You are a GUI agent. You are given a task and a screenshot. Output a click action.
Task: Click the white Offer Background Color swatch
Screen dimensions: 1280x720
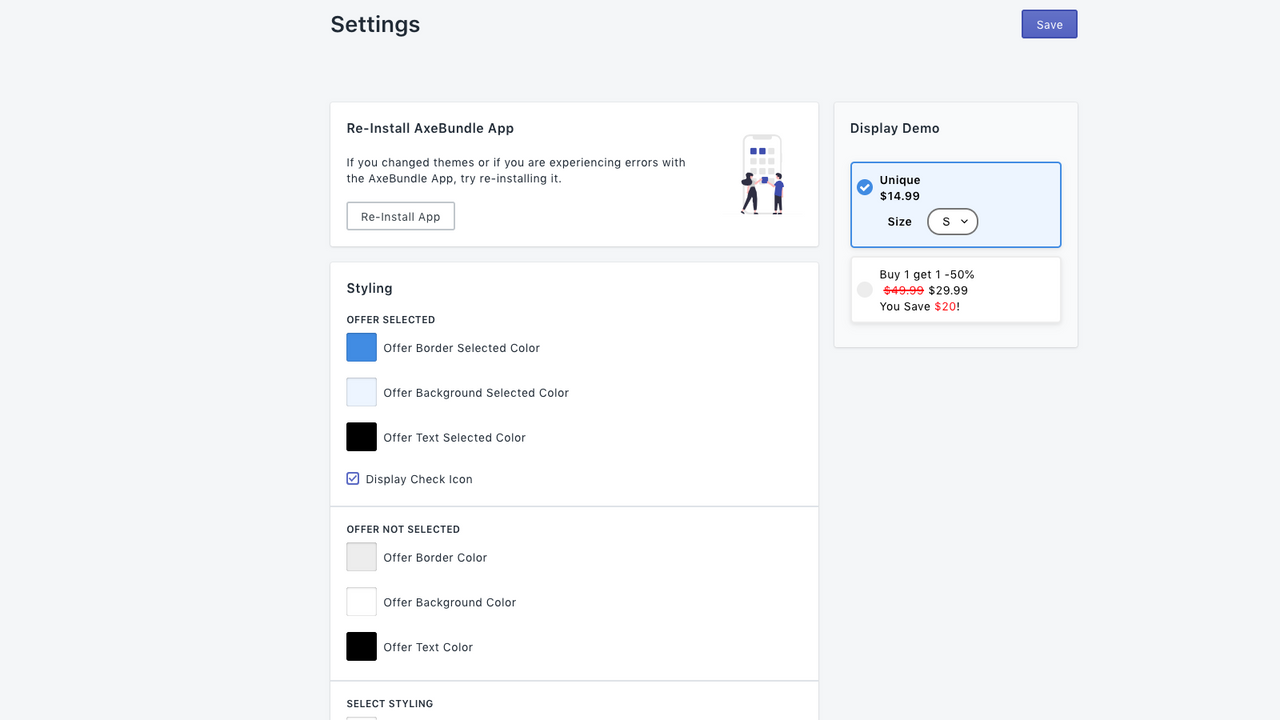point(361,601)
